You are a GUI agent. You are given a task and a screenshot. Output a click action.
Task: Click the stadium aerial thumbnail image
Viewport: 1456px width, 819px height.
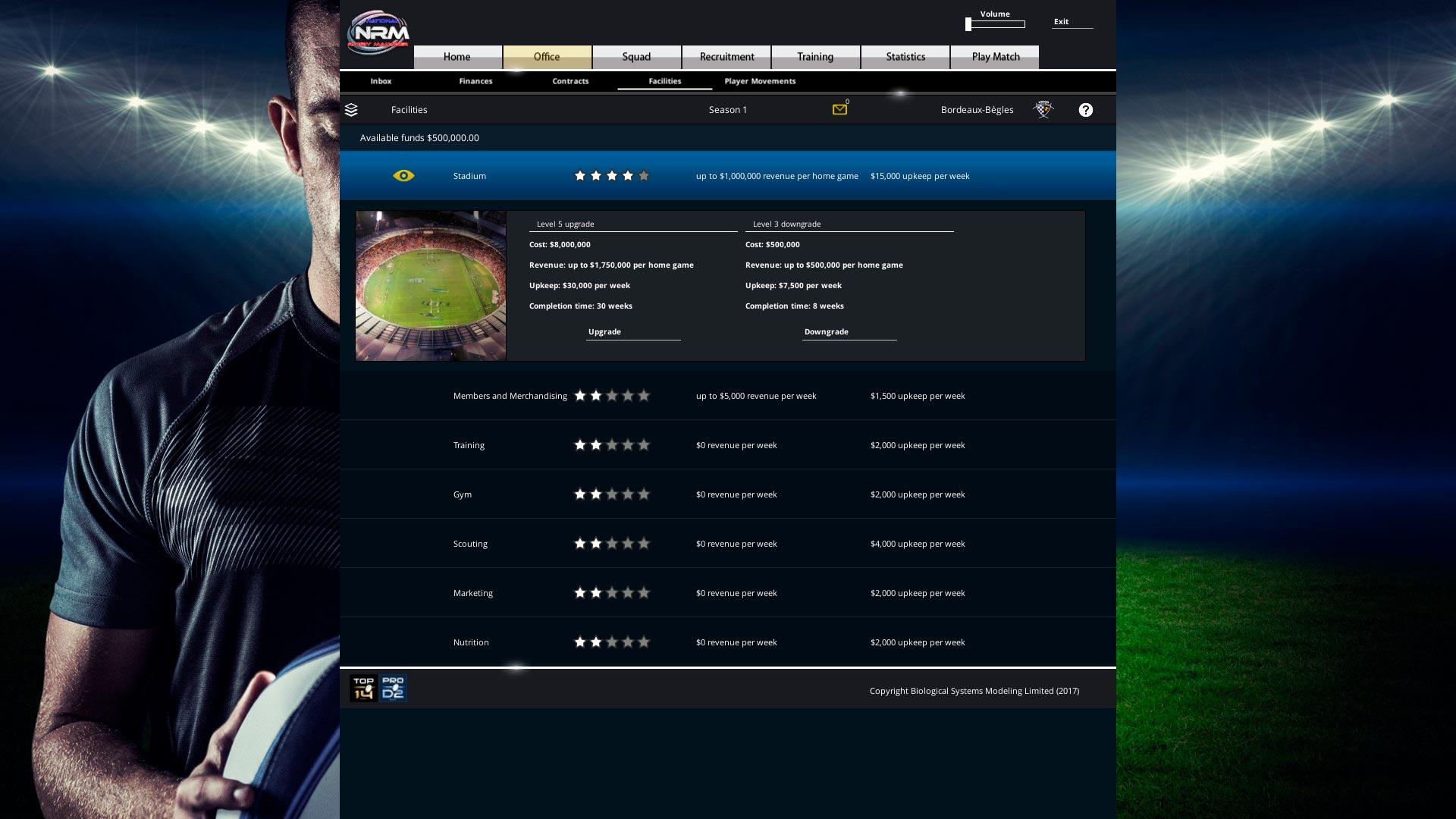(x=431, y=286)
